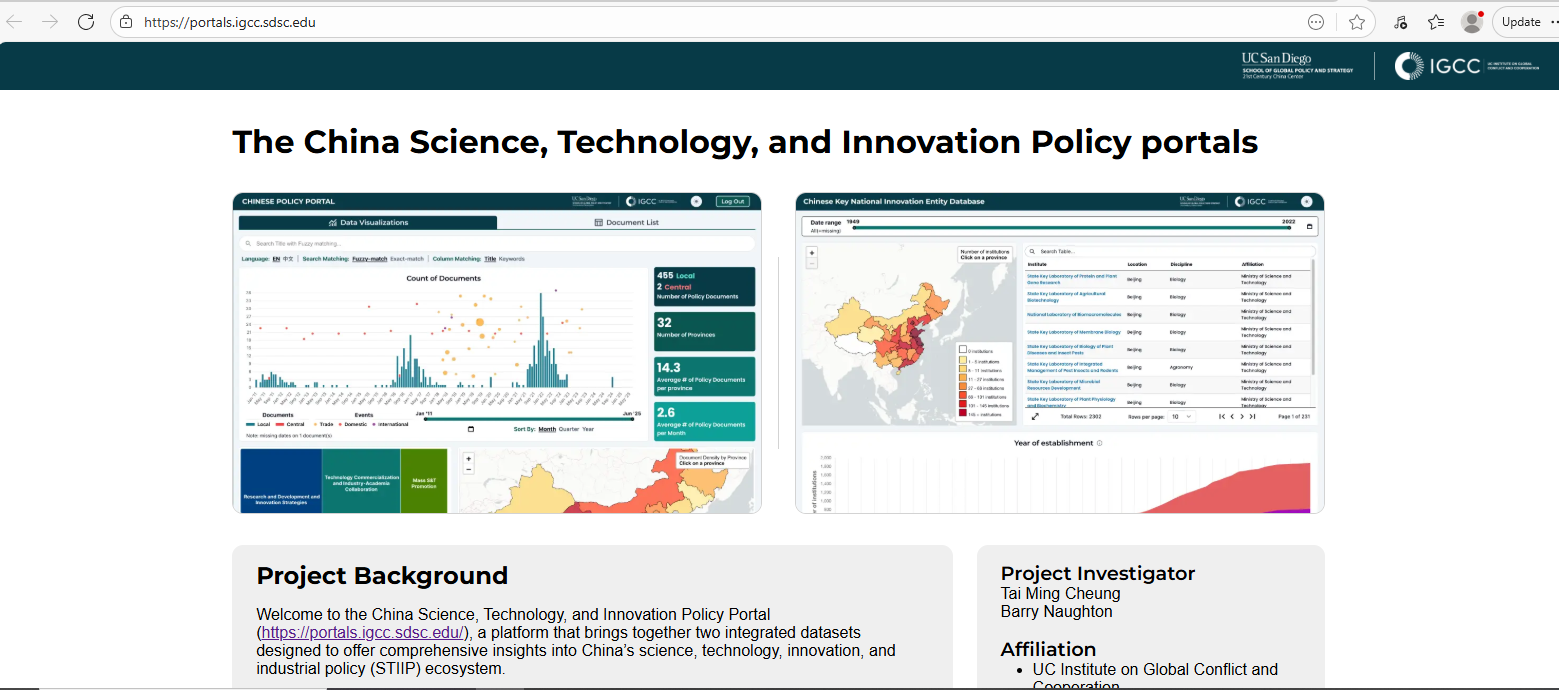Reload the page with the refresh icon
The image size is (1559, 690).
pyautogui.click(x=86, y=22)
